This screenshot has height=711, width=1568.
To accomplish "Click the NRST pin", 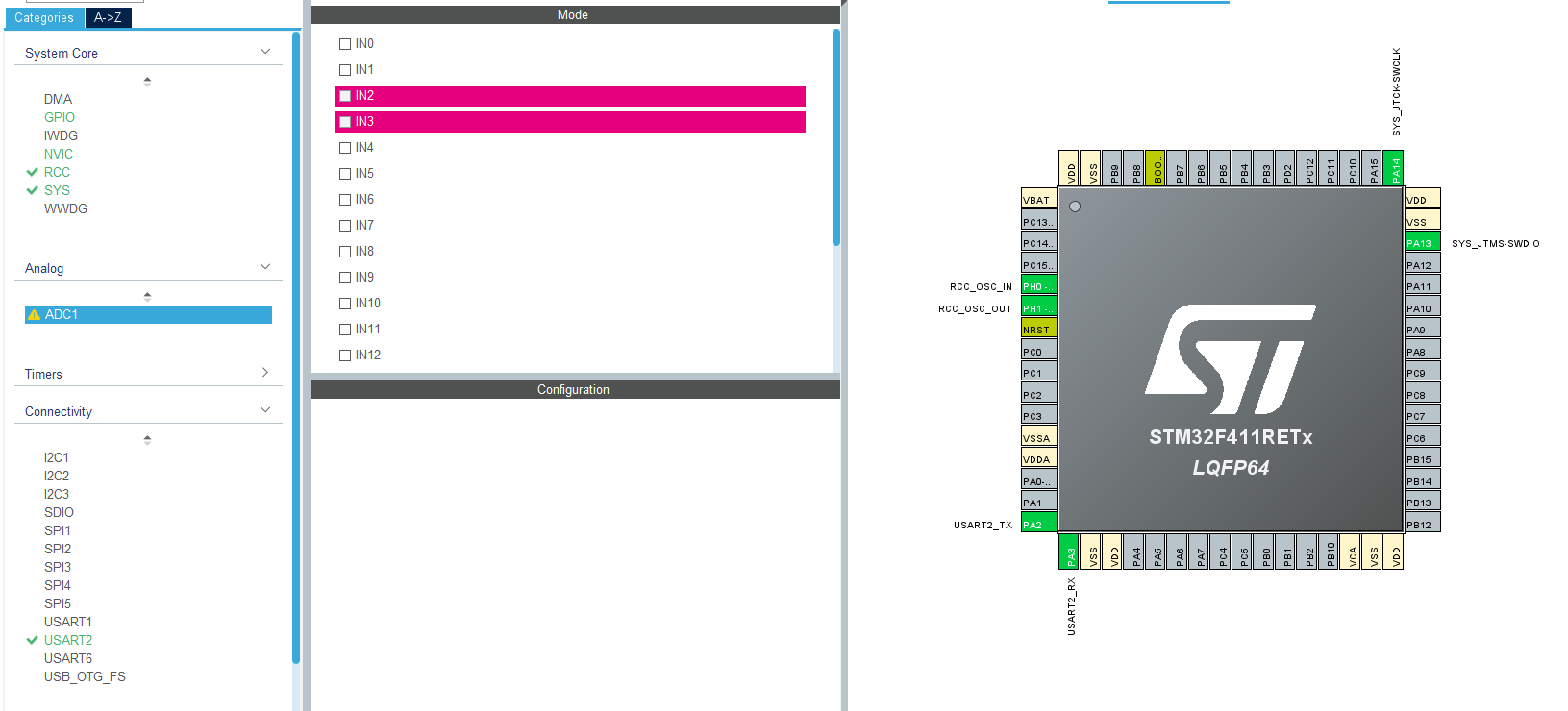I will (1039, 330).
